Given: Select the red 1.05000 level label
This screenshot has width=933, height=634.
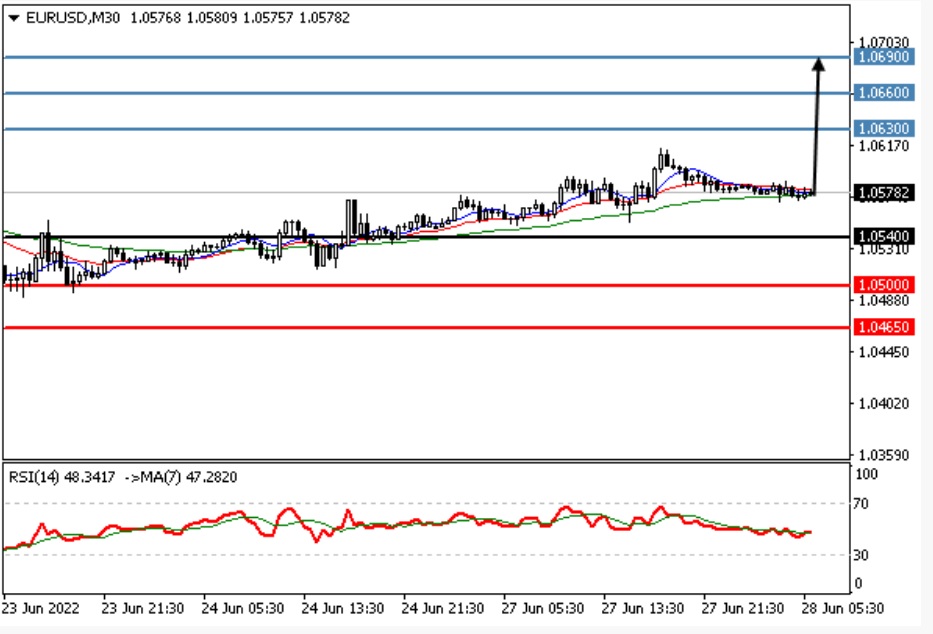Looking at the screenshot, I should [x=884, y=285].
